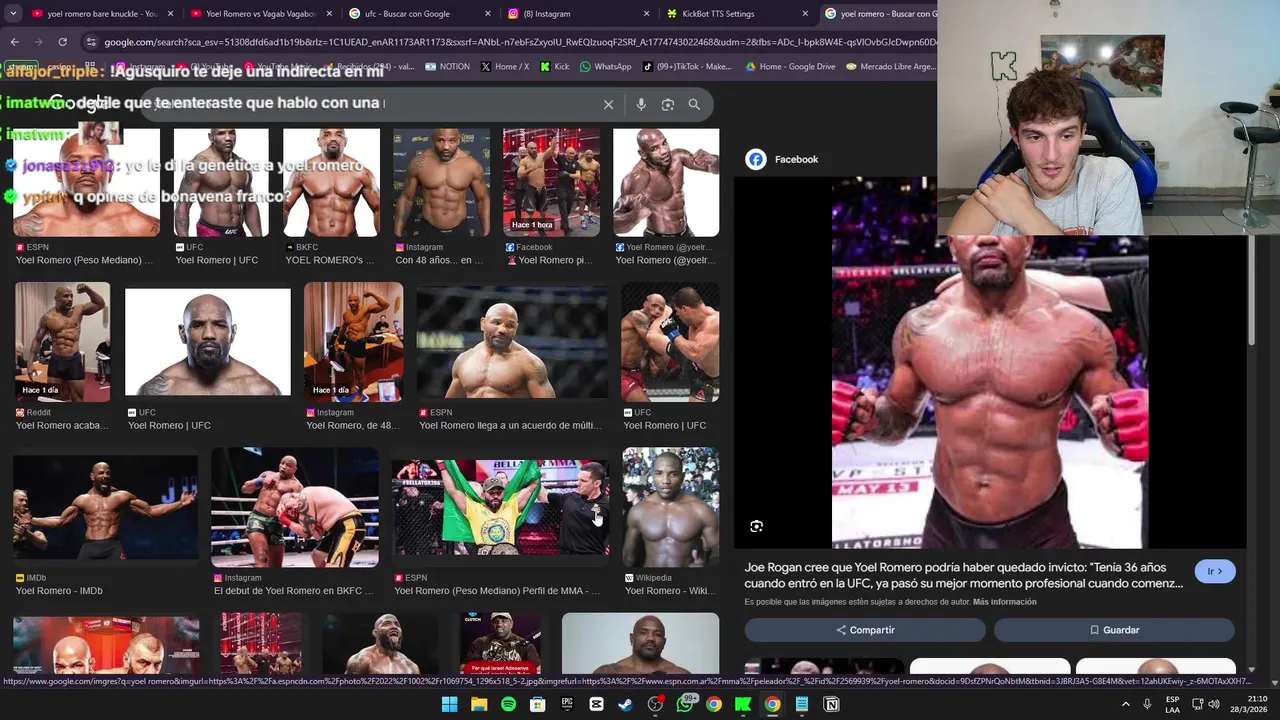Open El debut de Yoel Romero en BKFC result
This screenshot has width=1280, height=720.
pos(293,591)
